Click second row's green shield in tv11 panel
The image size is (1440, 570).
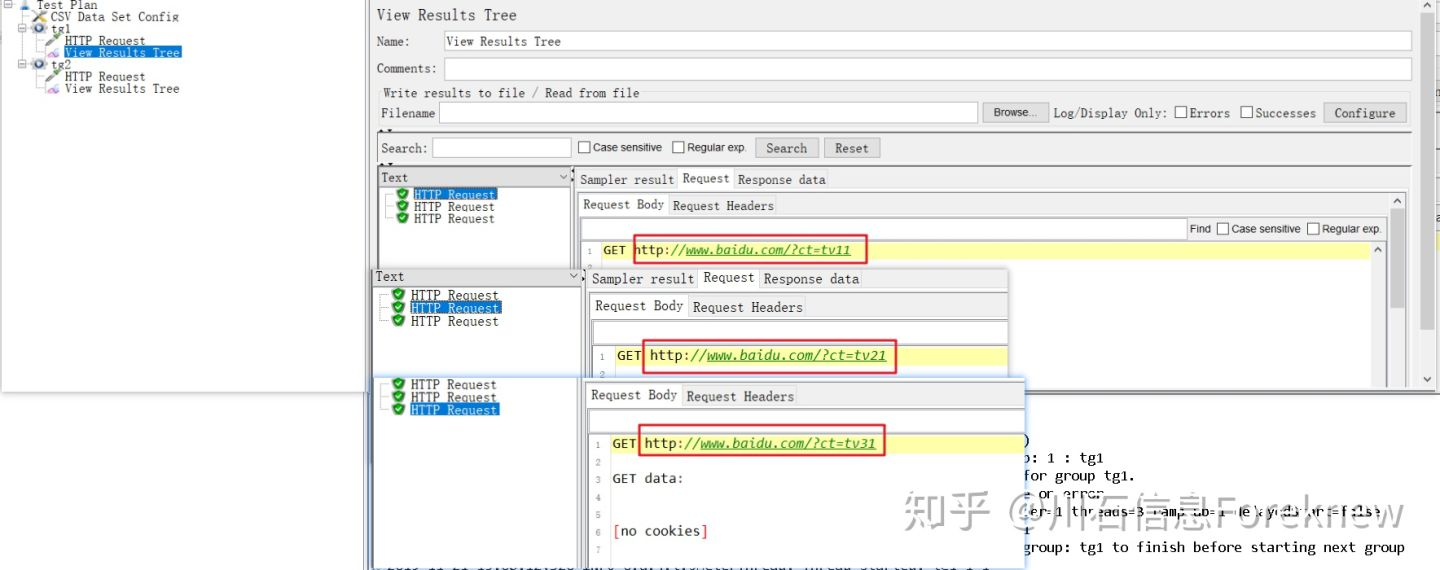coord(402,206)
